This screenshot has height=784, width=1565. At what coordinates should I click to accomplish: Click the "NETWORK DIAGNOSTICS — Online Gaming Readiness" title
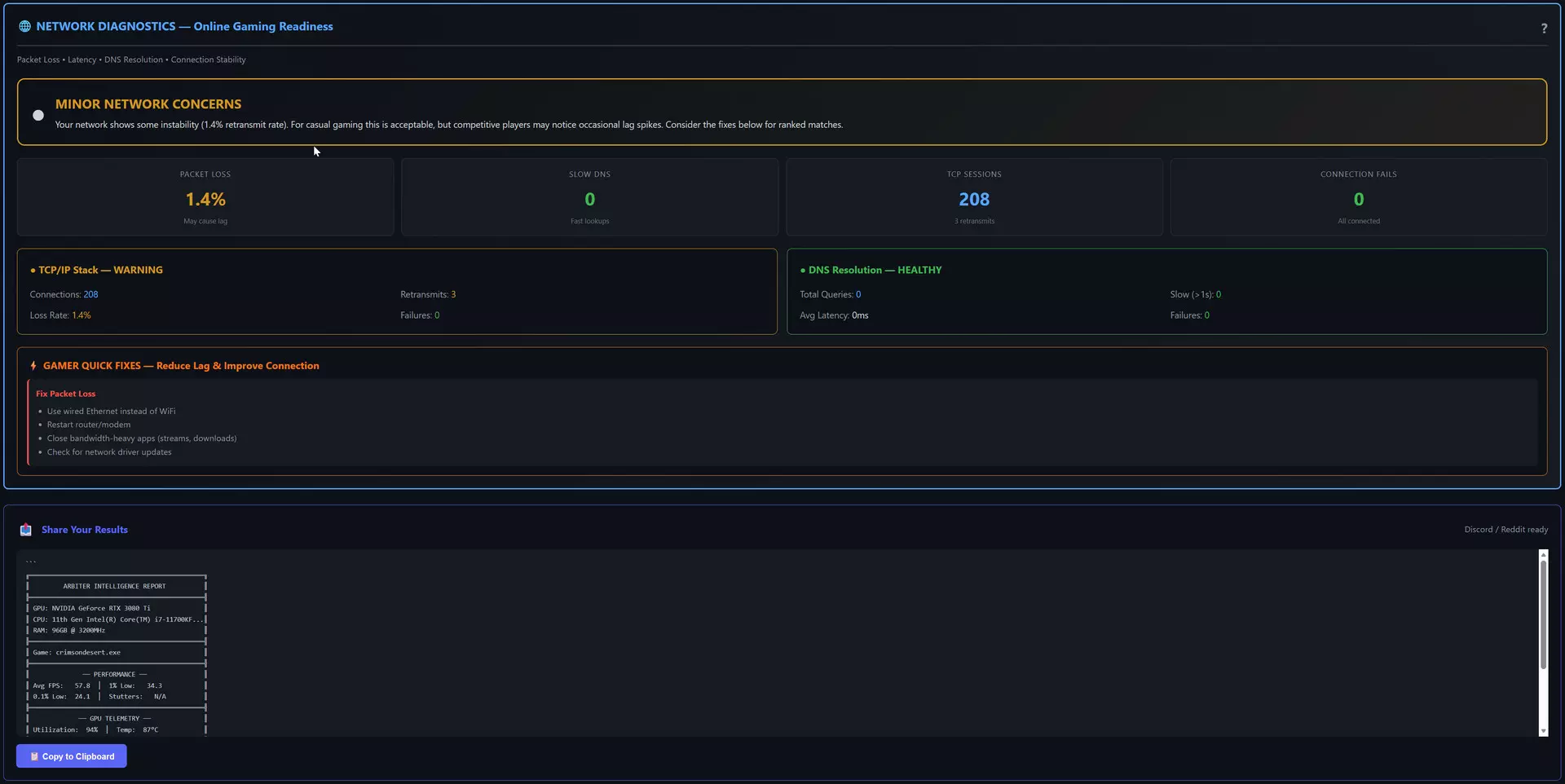(x=184, y=26)
